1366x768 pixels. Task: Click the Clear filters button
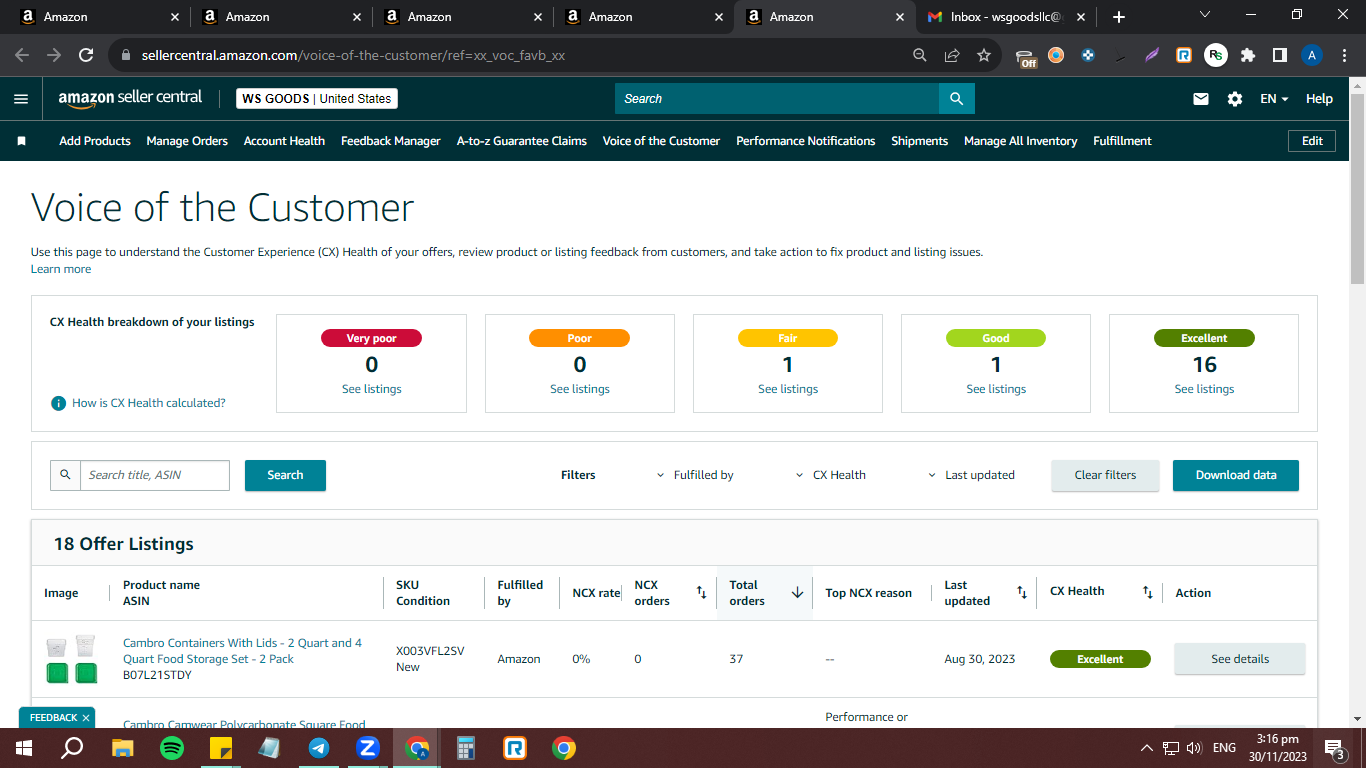1105,475
